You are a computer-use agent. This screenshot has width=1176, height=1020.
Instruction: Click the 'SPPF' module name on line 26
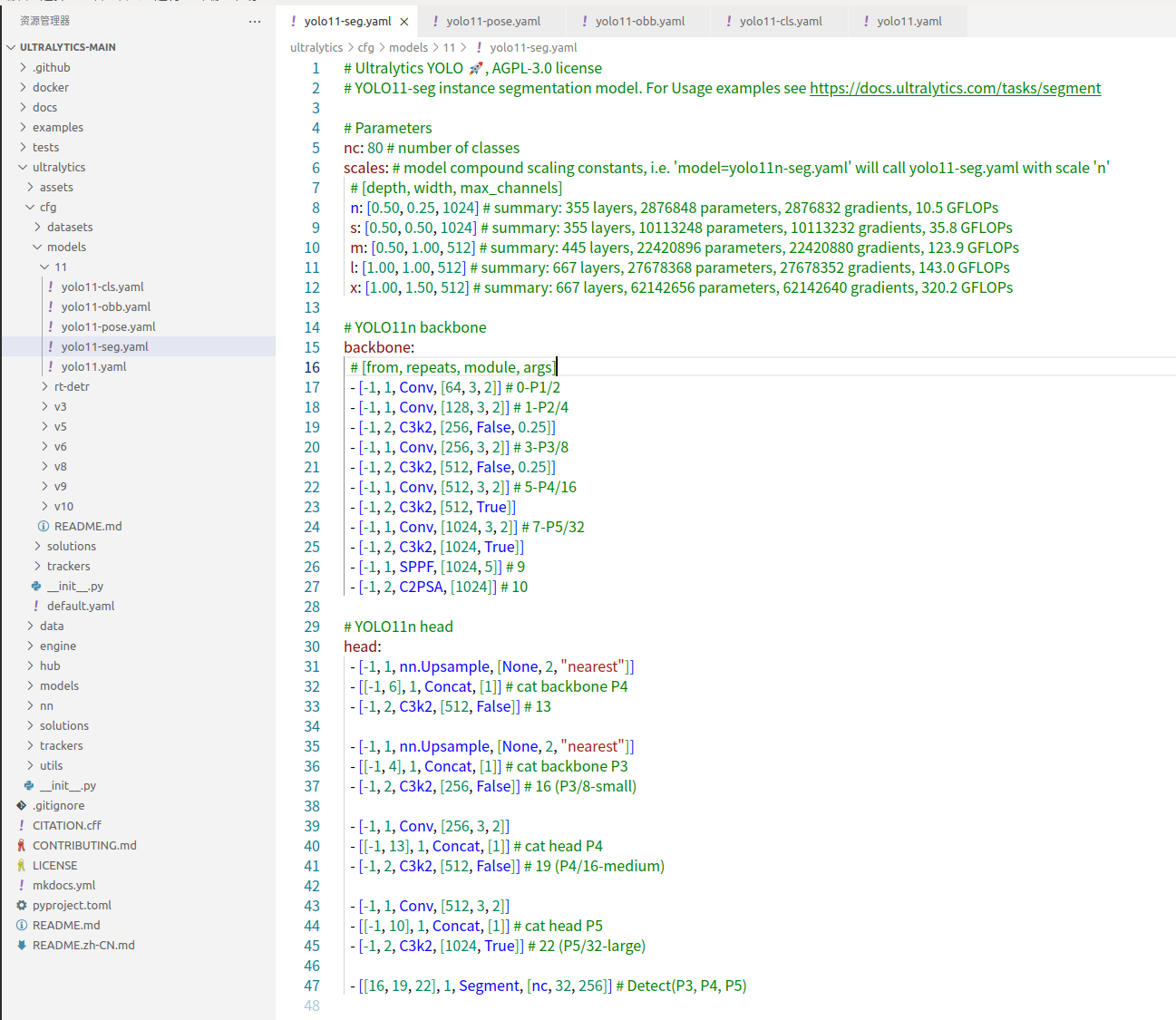[416, 567]
